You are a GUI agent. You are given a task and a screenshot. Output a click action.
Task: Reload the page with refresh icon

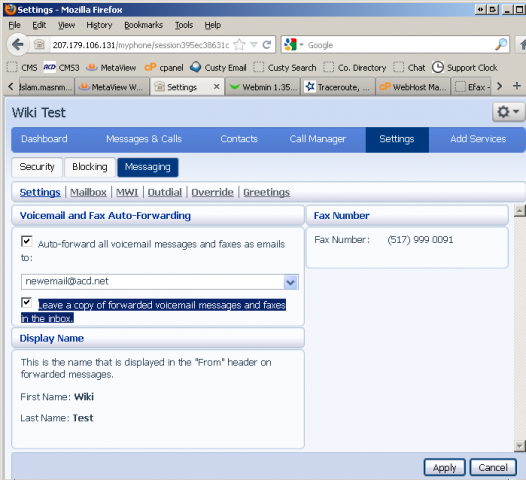(267, 45)
